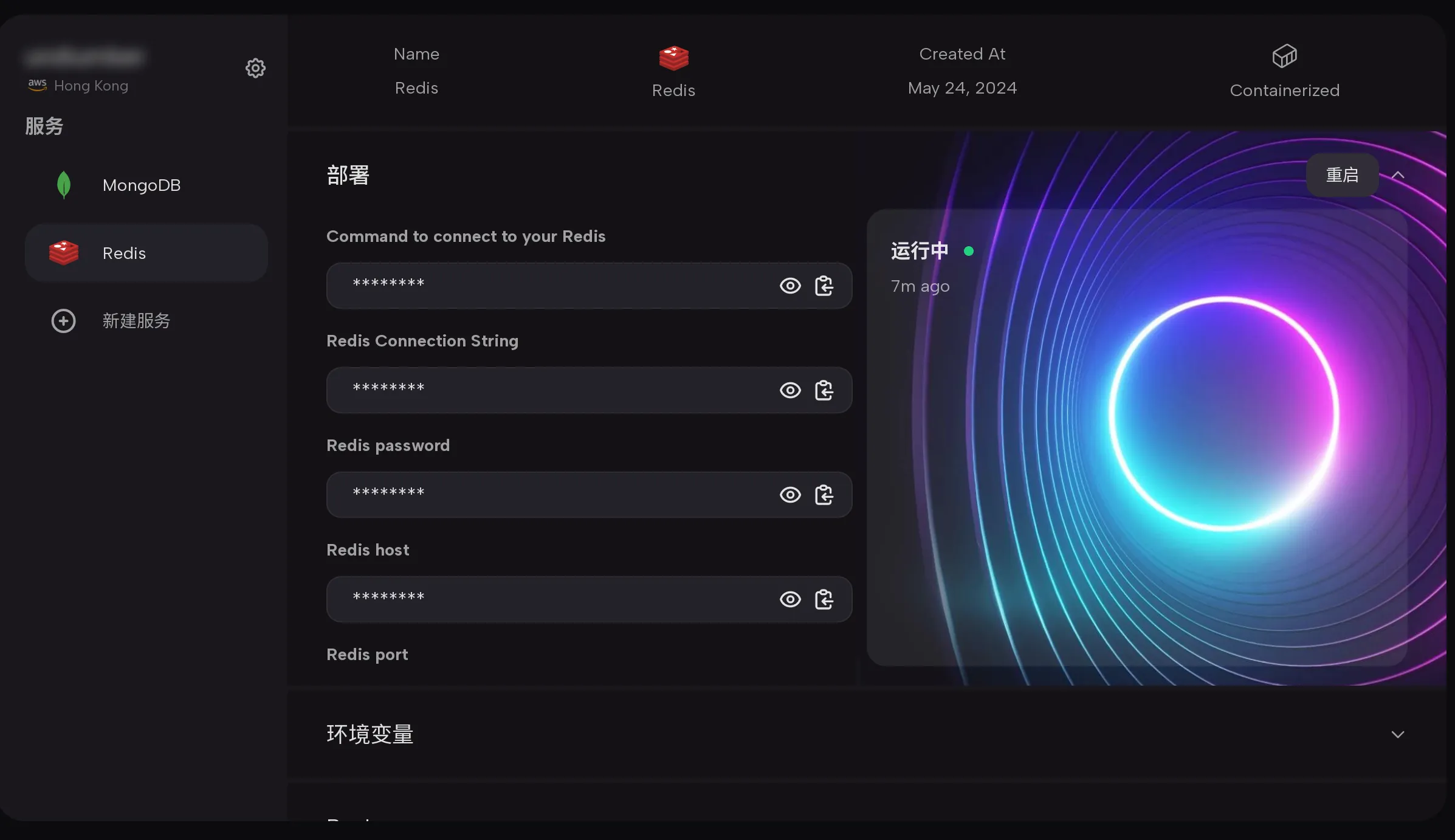Reveal the Redis connect command
The width and height of the screenshot is (1455, 840).
tap(790, 286)
